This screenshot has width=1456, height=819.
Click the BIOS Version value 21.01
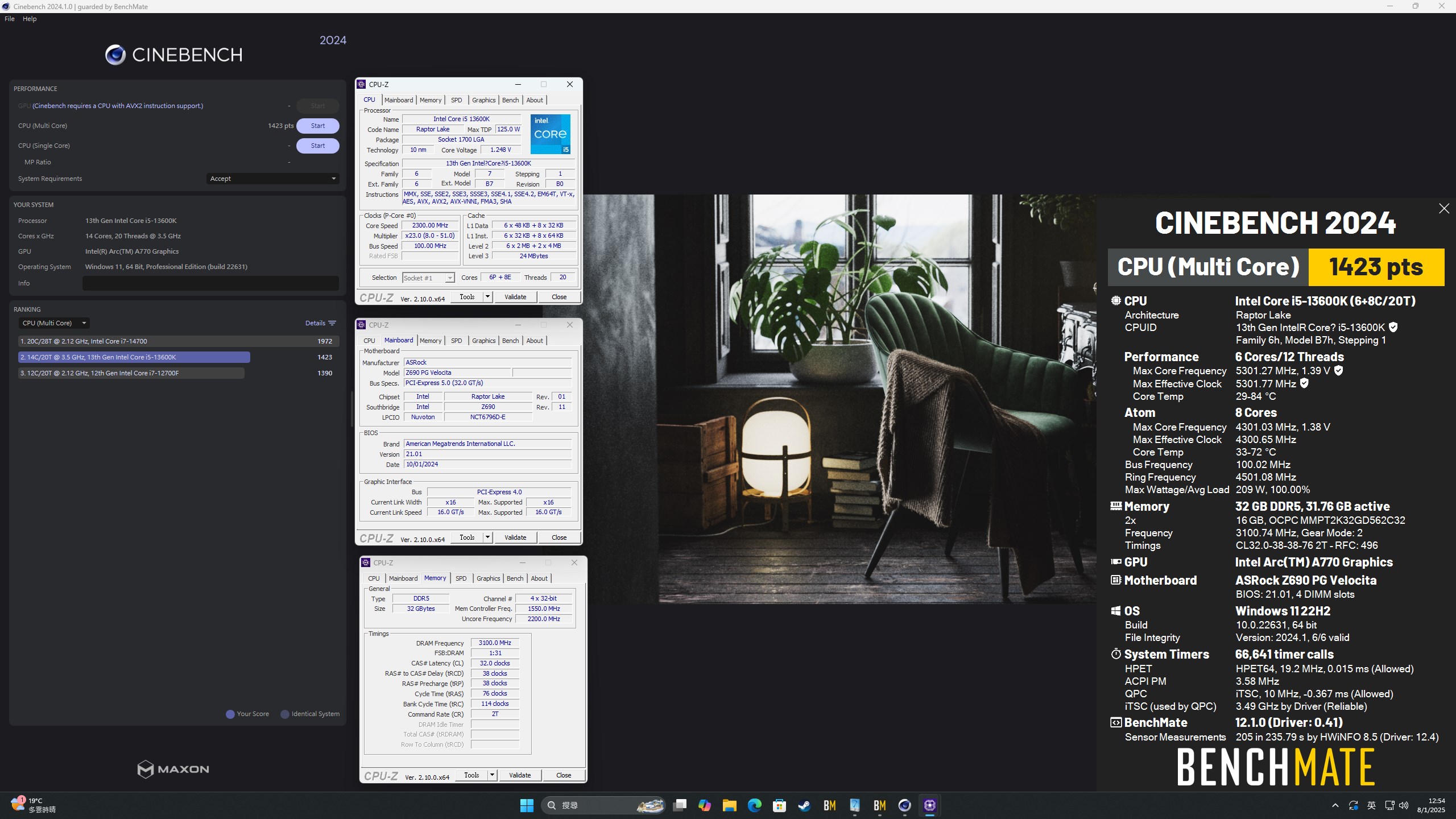point(487,454)
